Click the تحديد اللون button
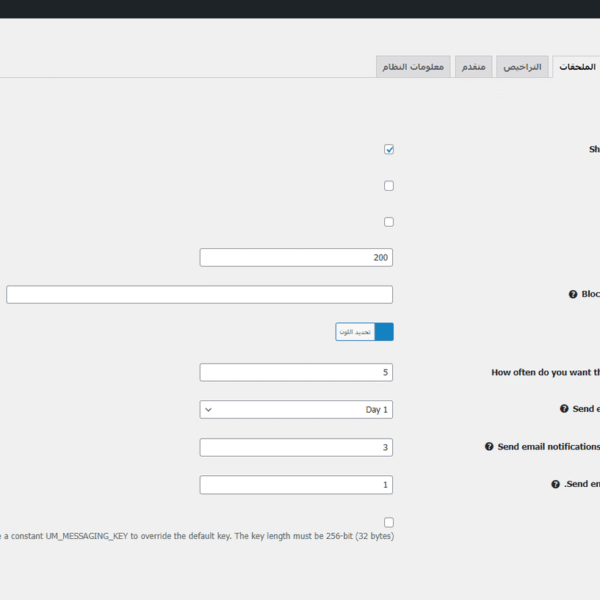Screen dimensions: 600x600 (355, 332)
